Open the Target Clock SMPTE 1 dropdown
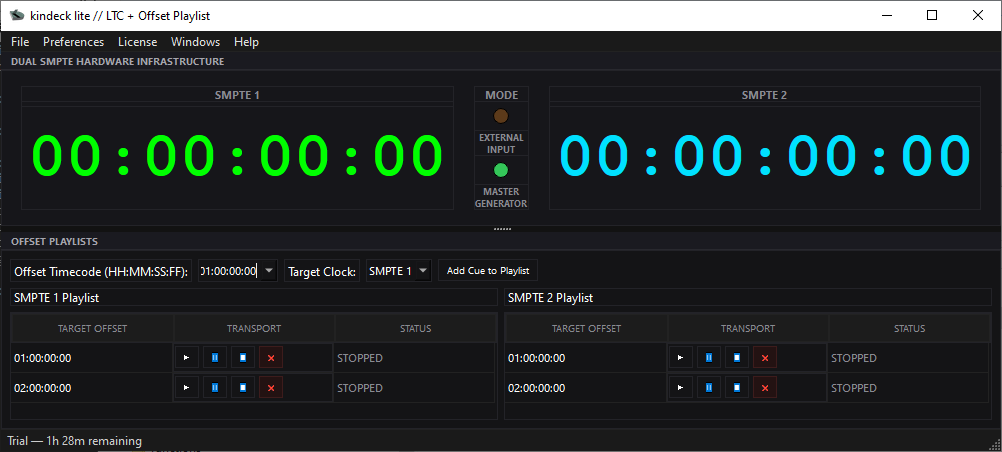1002x452 pixels. (x=399, y=270)
